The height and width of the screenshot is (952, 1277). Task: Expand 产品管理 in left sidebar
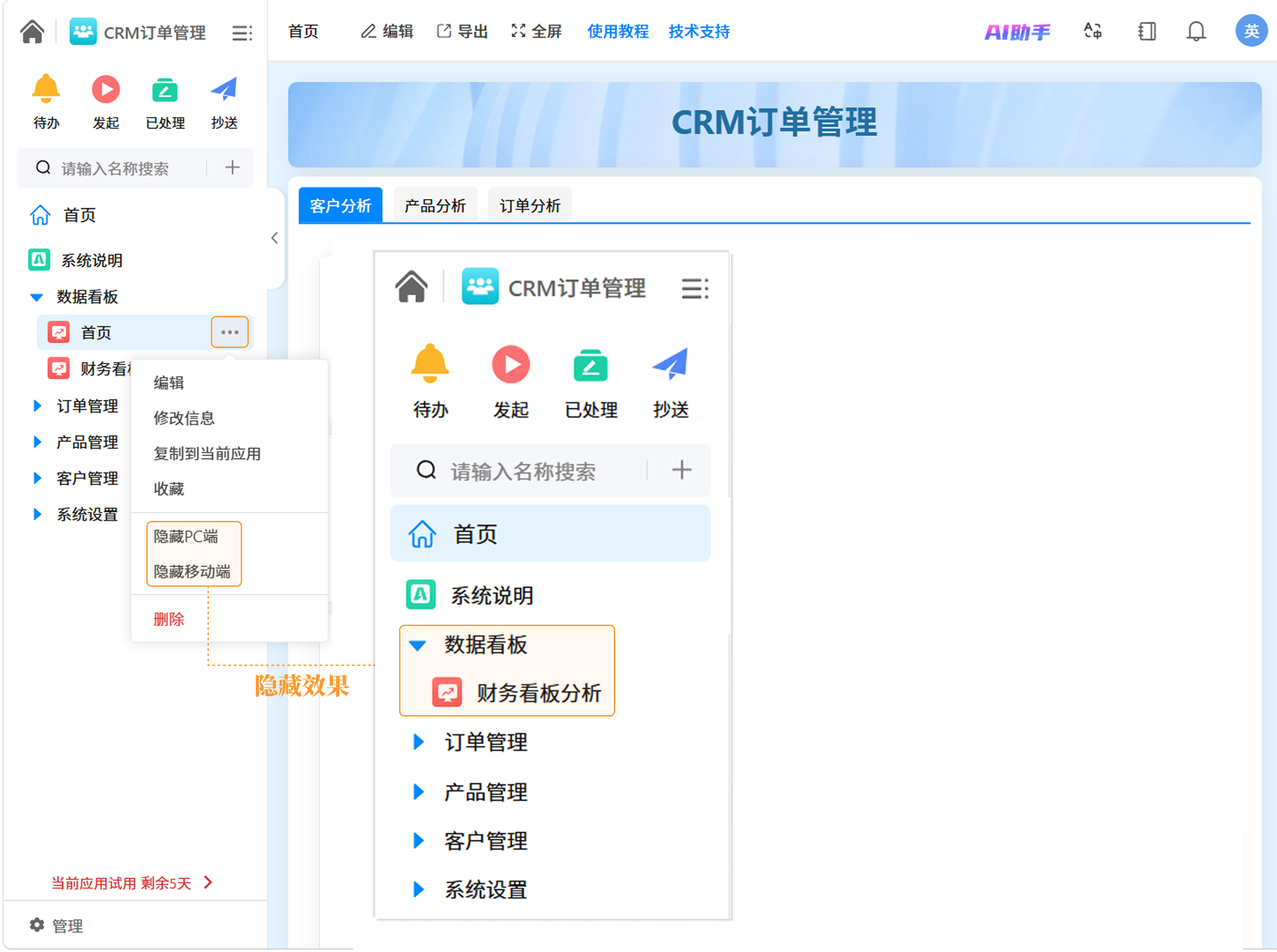(x=38, y=442)
